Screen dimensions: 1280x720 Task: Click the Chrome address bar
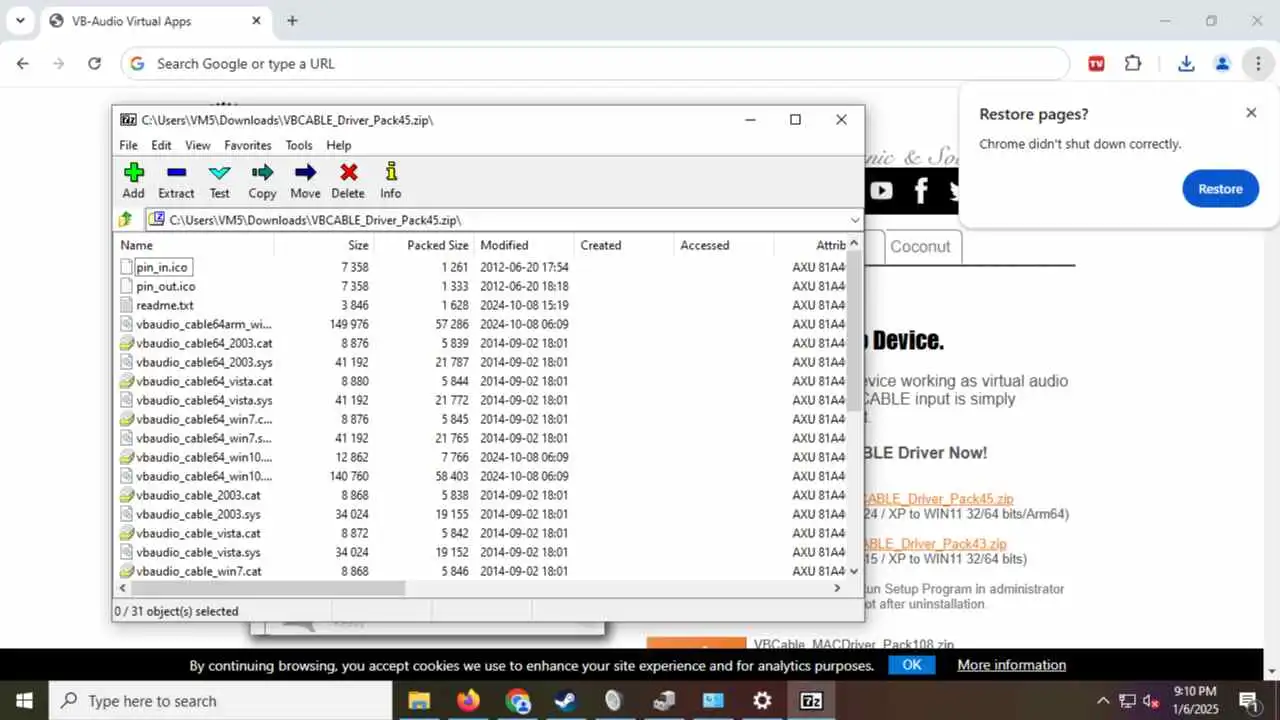pos(595,64)
